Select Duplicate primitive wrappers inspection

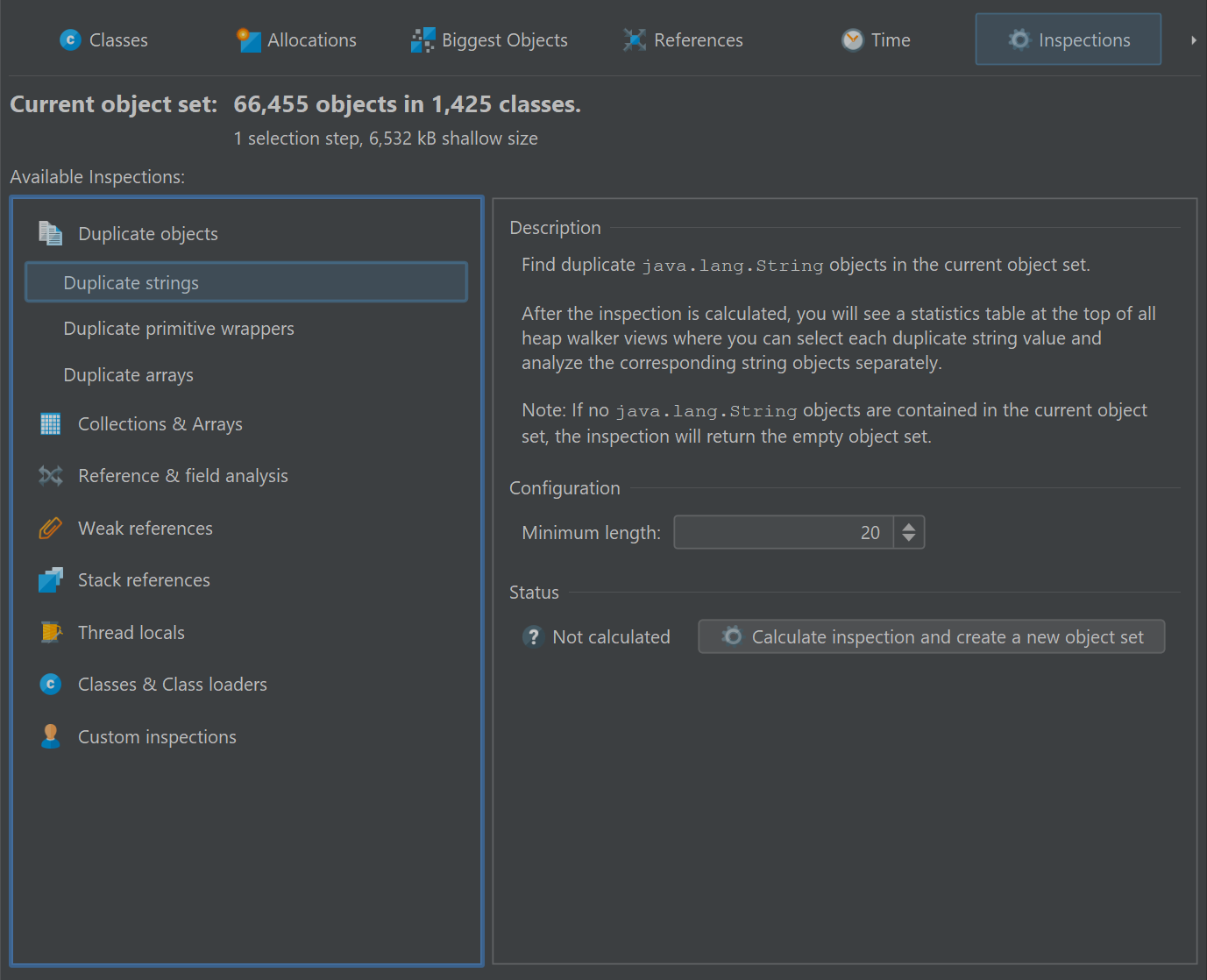click(x=246, y=329)
